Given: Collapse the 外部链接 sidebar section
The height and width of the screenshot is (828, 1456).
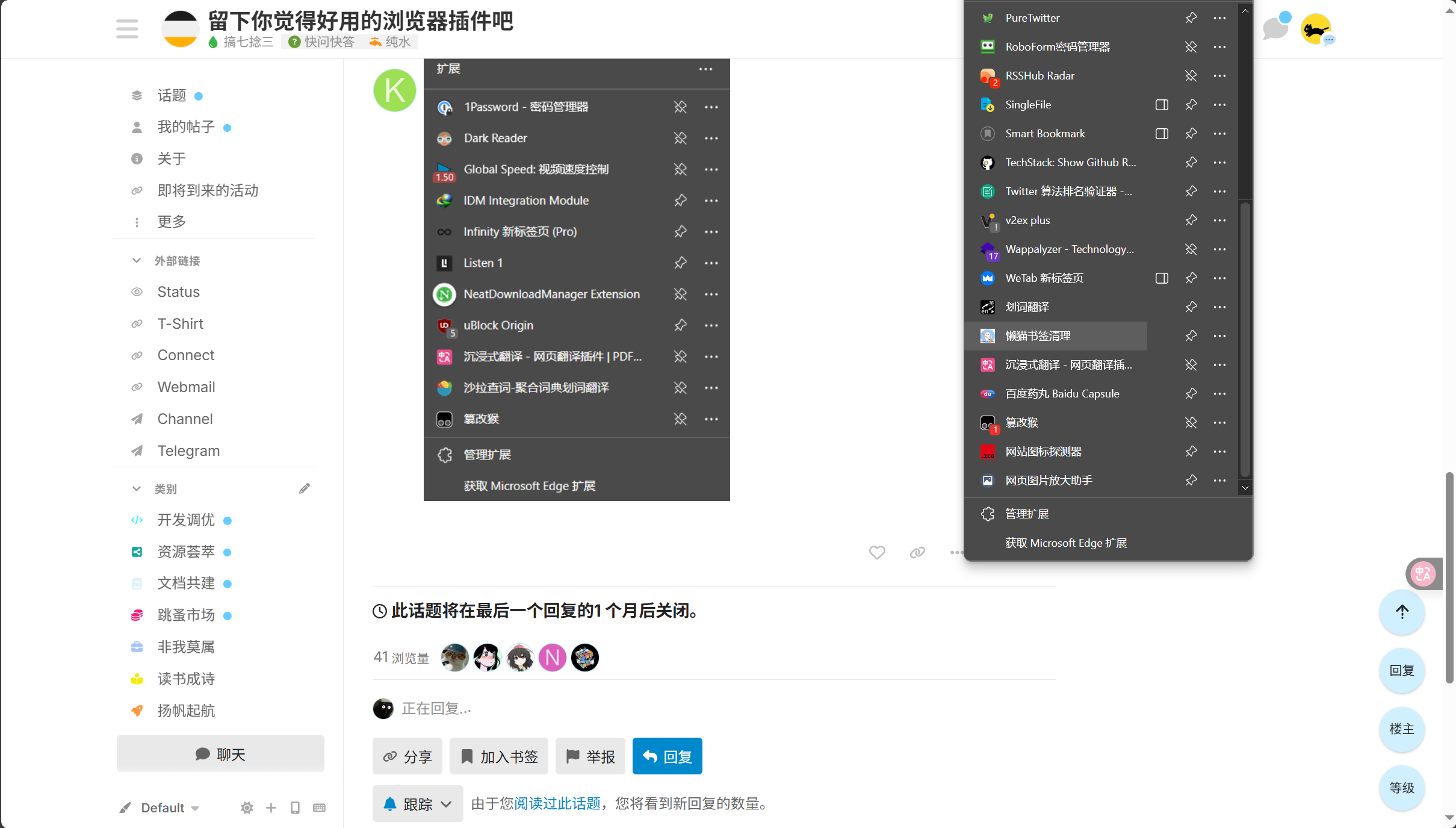Looking at the screenshot, I should click(137, 261).
